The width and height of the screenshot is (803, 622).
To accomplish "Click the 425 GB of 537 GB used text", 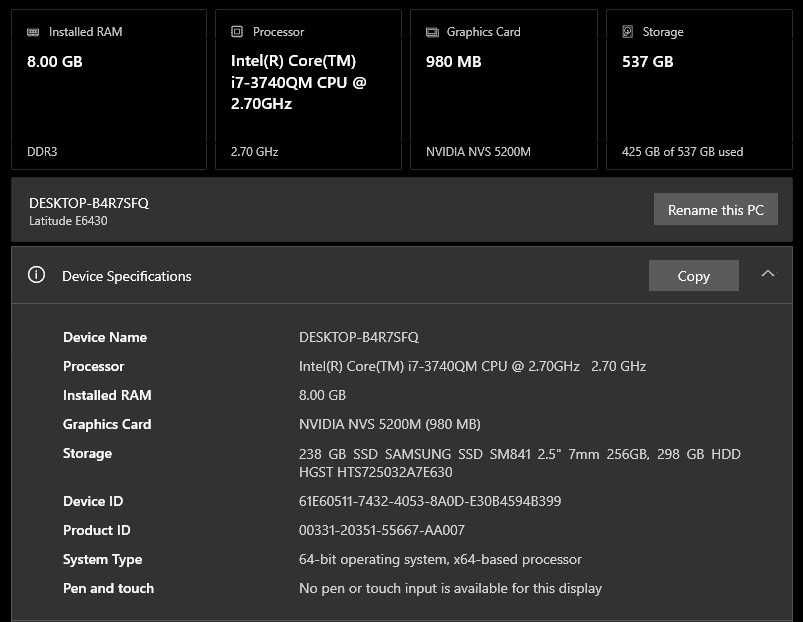I will click(x=682, y=152).
